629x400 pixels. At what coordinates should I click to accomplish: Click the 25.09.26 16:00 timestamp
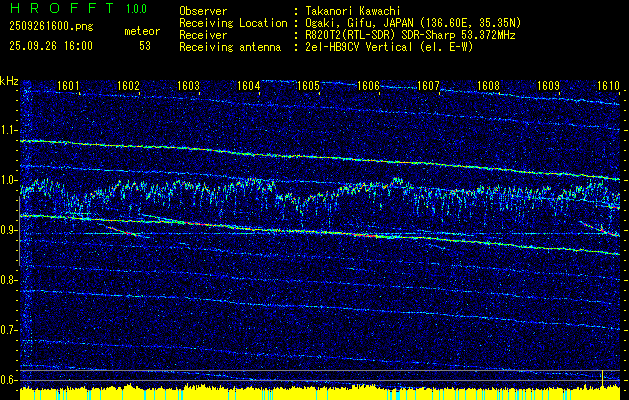[49, 45]
